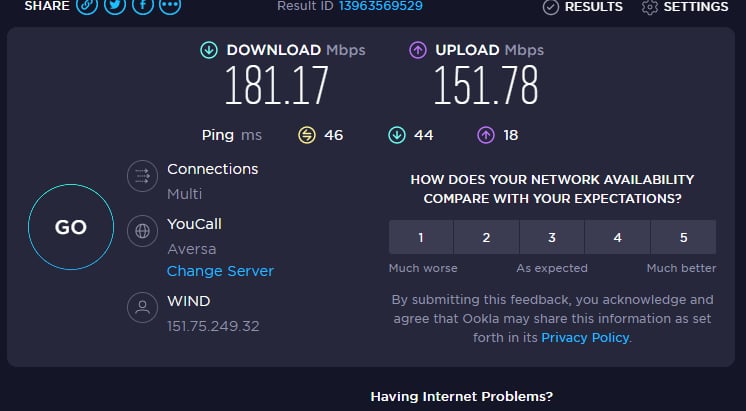Click the Change Server link
The image size is (746, 411).
(220, 271)
